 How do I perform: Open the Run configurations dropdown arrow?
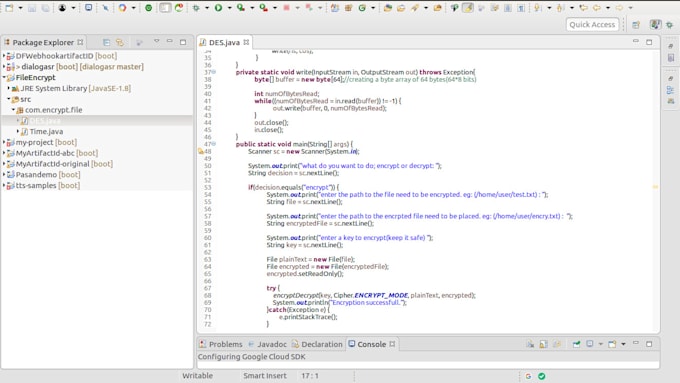coord(229,8)
